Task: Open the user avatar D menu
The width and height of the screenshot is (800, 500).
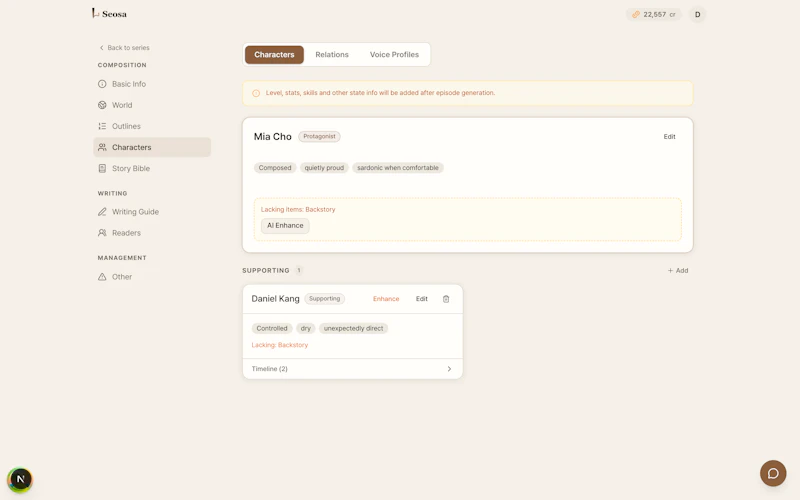Action: pos(697,14)
